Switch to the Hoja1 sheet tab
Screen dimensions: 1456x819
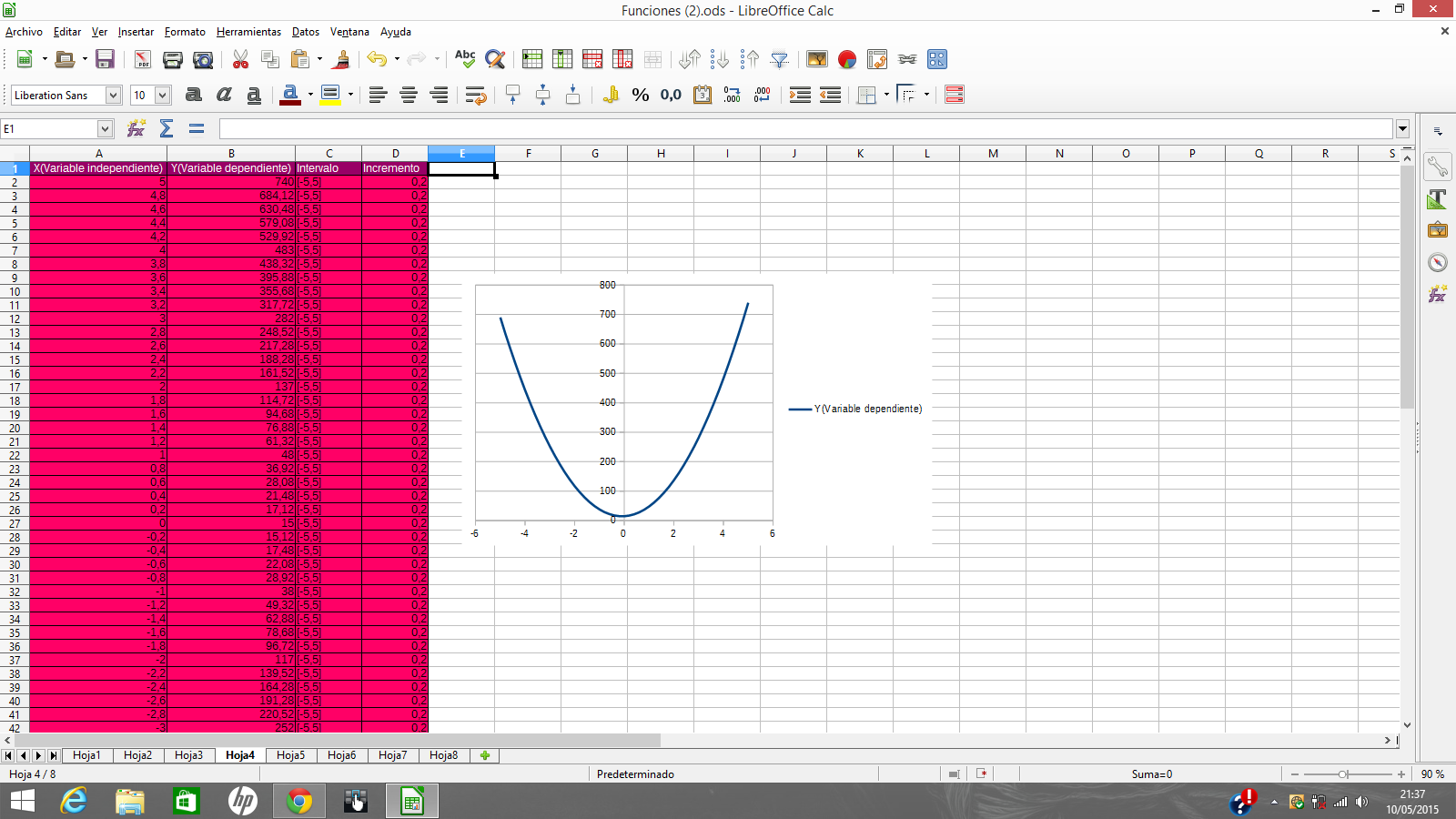(87, 755)
